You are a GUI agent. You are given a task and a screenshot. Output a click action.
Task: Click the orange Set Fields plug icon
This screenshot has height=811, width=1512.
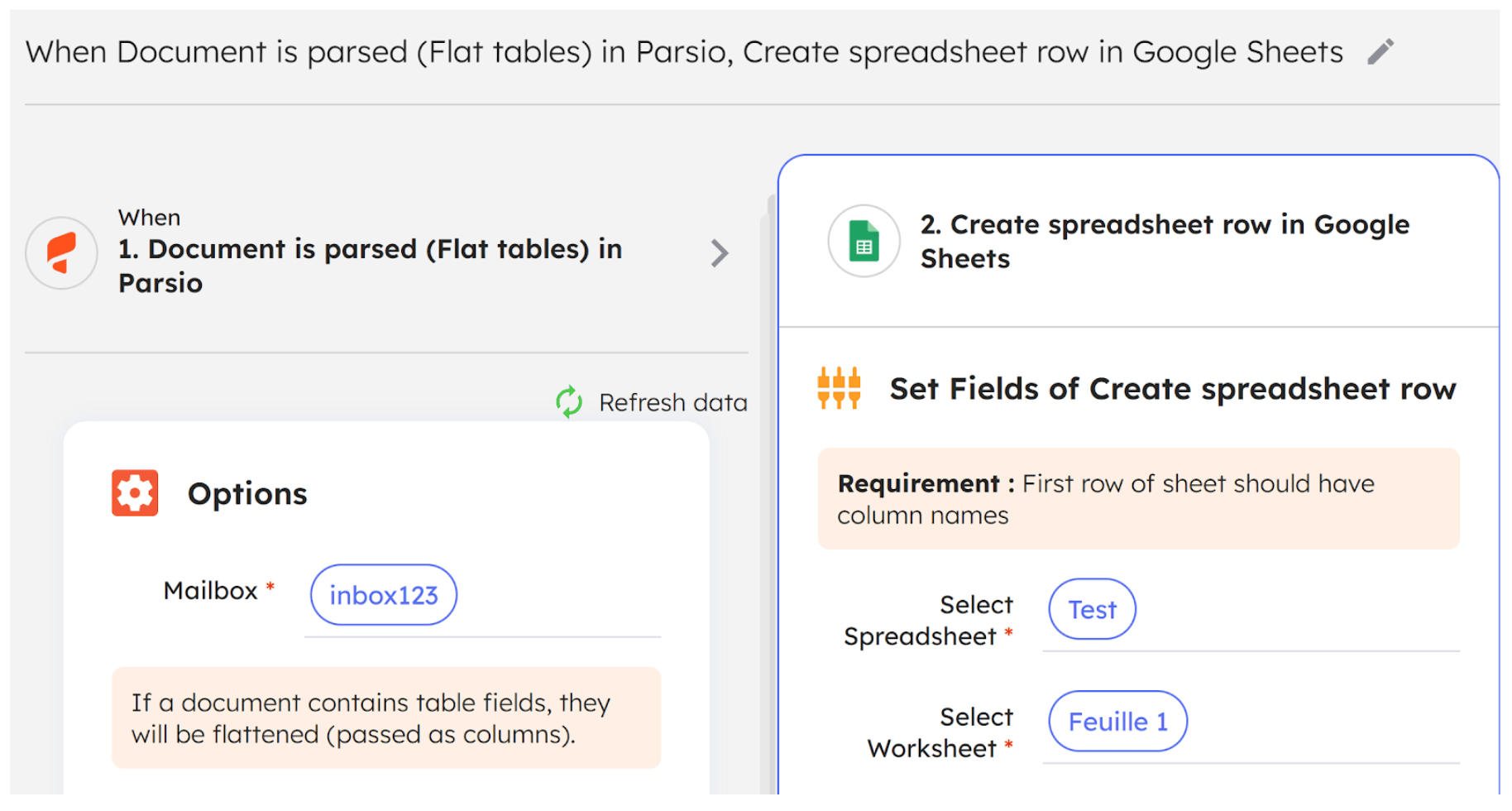(839, 388)
